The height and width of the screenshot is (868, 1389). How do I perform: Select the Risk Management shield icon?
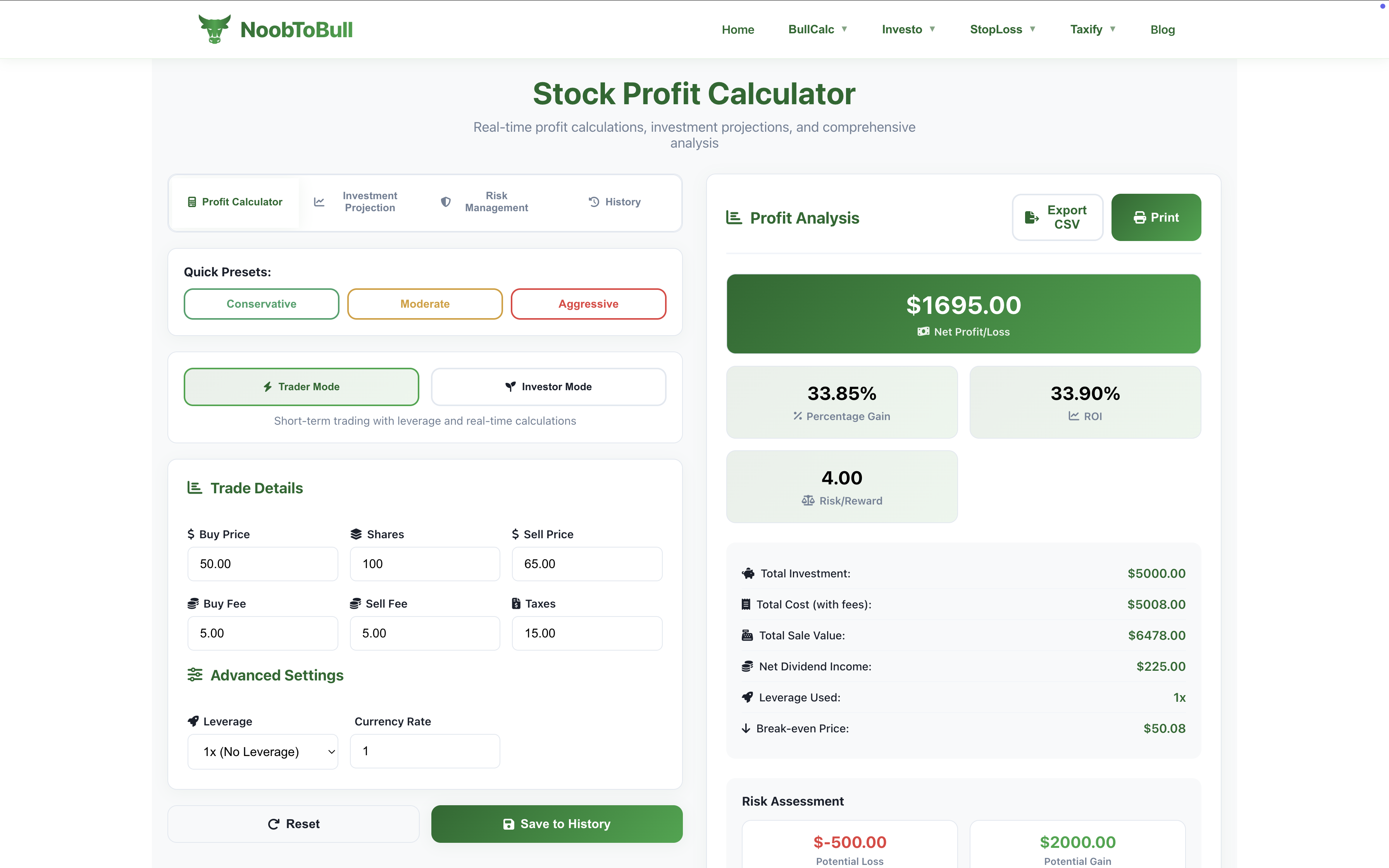coord(446,201)
